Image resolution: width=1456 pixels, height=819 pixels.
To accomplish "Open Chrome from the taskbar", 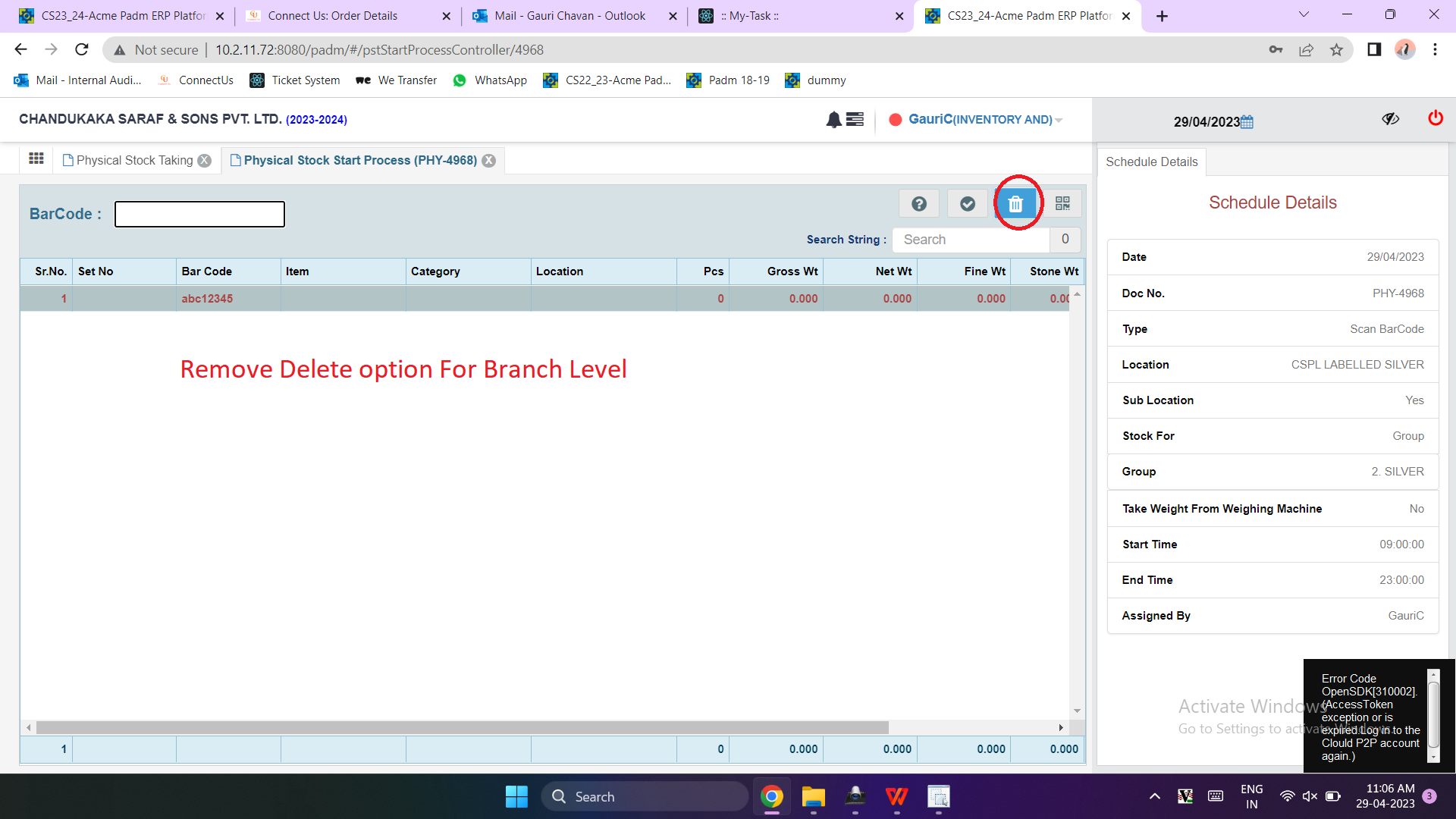I will [x=772, y=797].
